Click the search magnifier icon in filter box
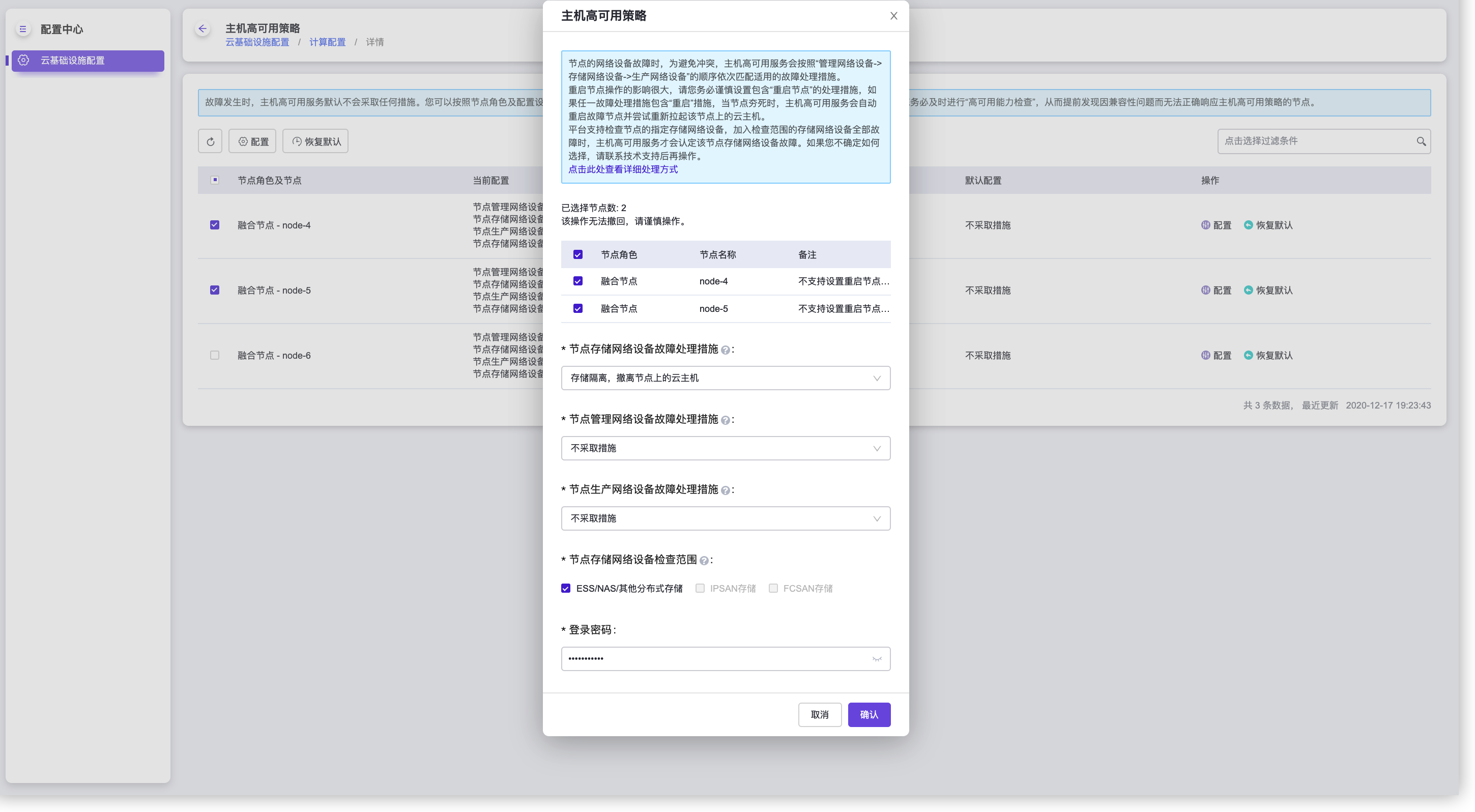This screenshot has height=812, width=1475. (x=1421, y=141)
